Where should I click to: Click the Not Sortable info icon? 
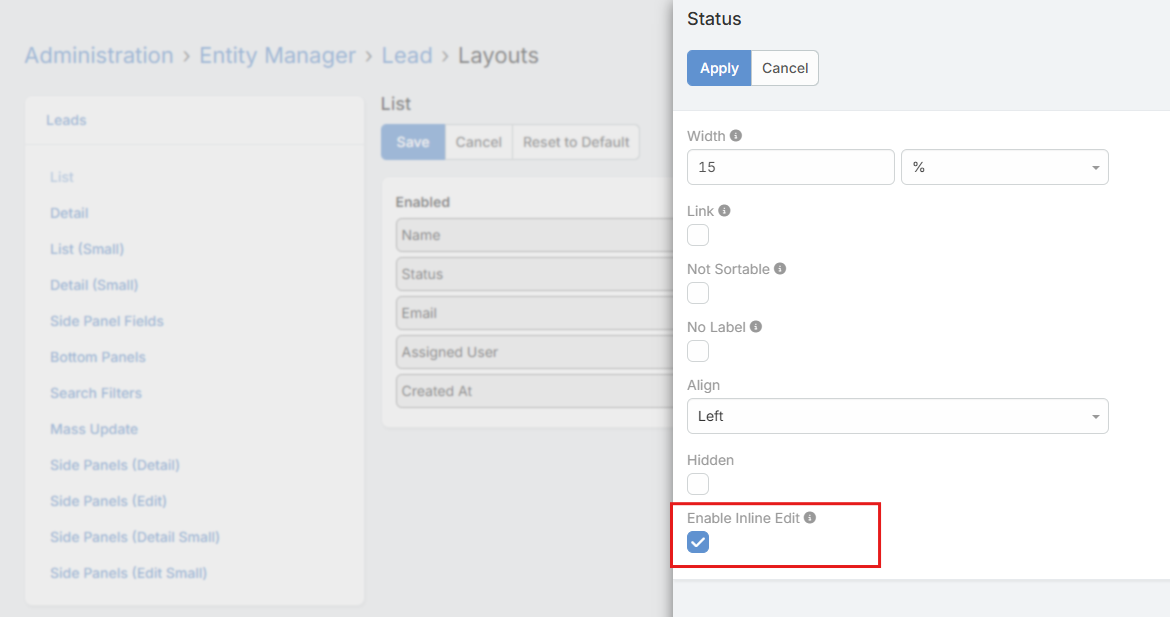point(779,268)
